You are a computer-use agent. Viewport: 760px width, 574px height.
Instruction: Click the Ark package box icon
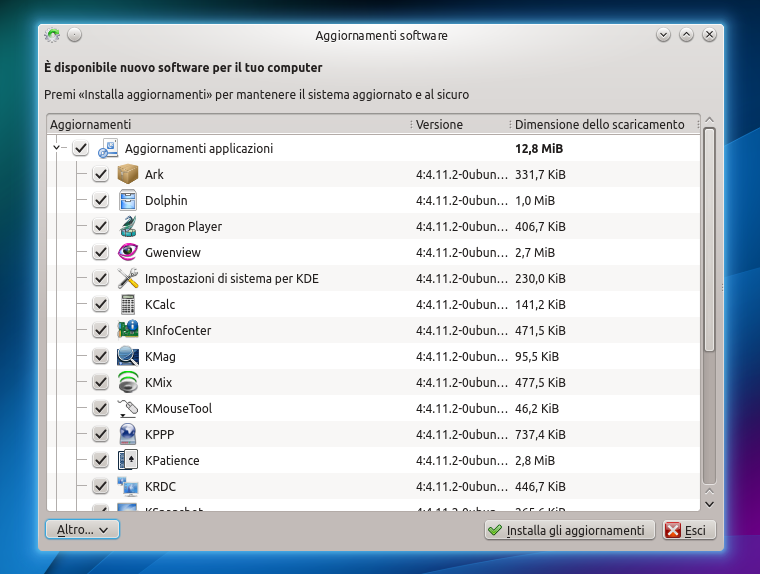tap(128, 174)
